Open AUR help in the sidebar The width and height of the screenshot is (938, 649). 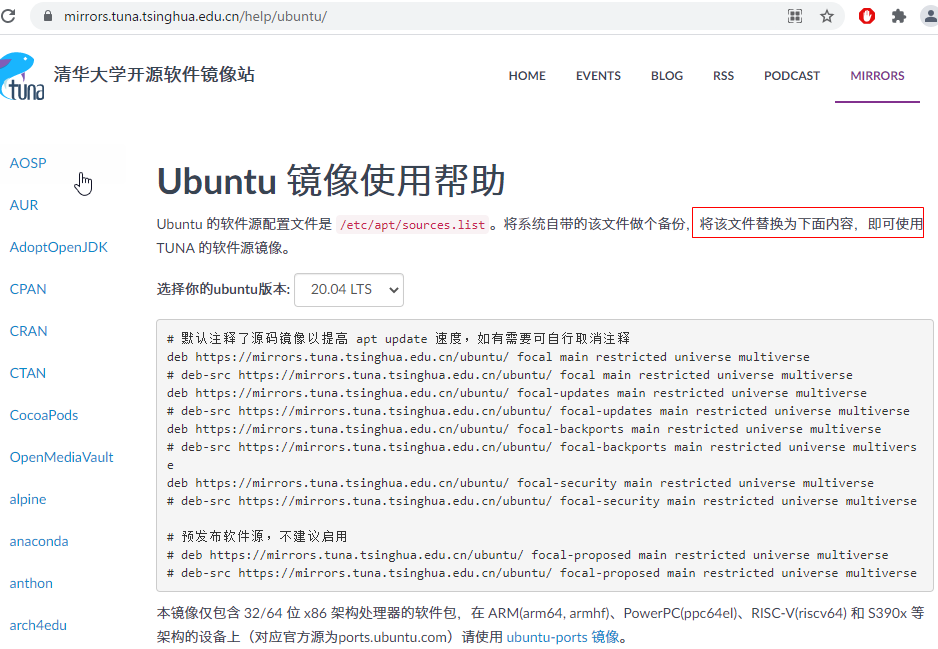(x=24, y=205)
